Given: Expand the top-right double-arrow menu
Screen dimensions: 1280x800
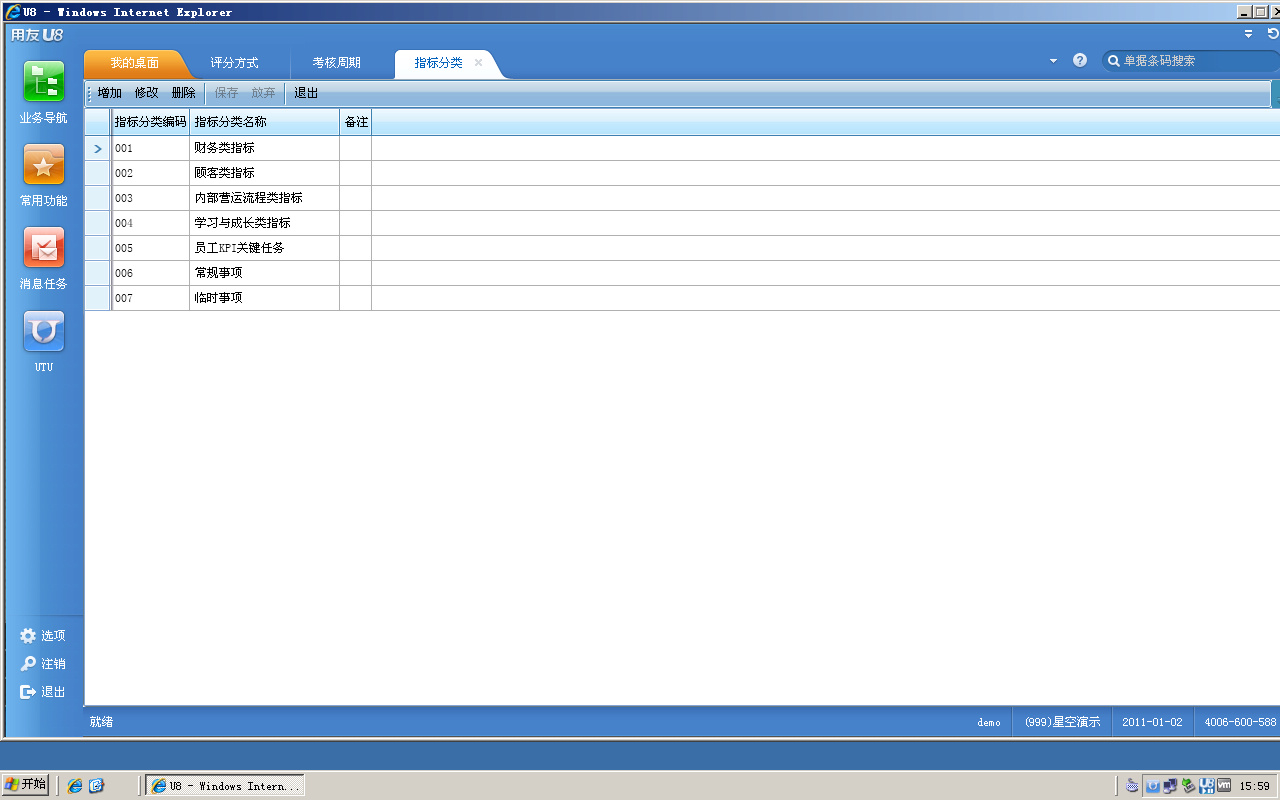Looking at the screenshot, I should [1248, 34].
